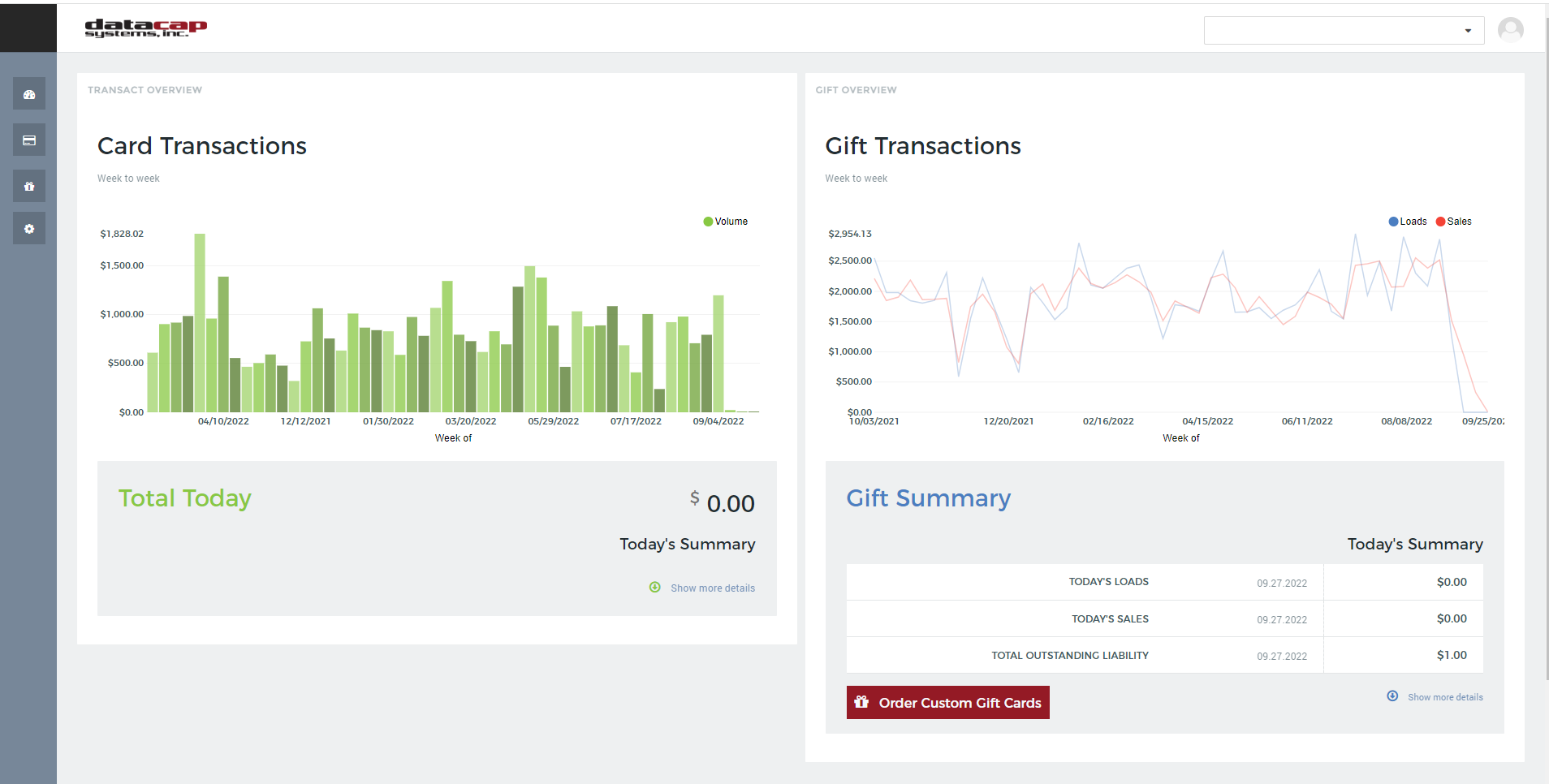Expand Today's Summary with Show more details
1549x784 pixels.
[x=712, y=588]
